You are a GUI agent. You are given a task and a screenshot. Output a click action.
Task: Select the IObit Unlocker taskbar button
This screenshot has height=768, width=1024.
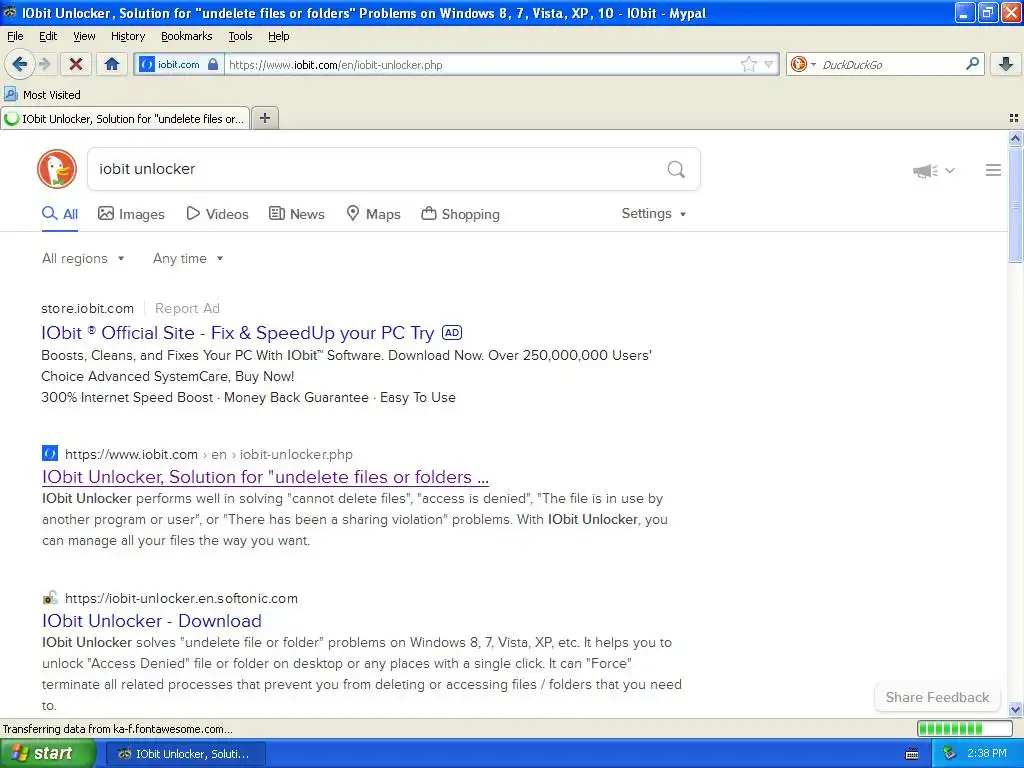[187, 754]
